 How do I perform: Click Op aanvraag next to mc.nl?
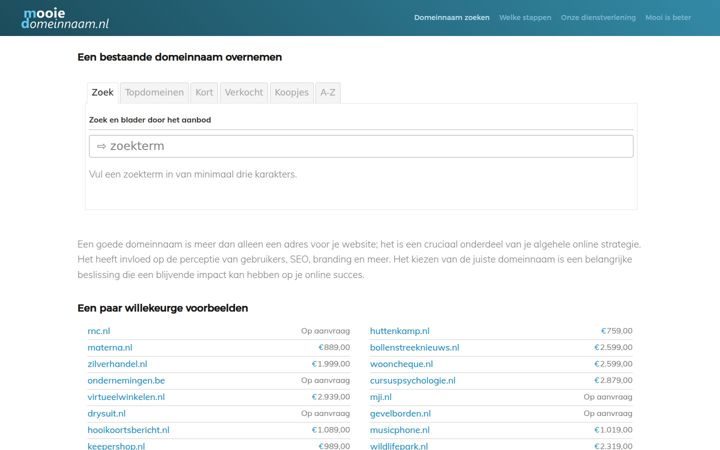(x=325, y=331)
